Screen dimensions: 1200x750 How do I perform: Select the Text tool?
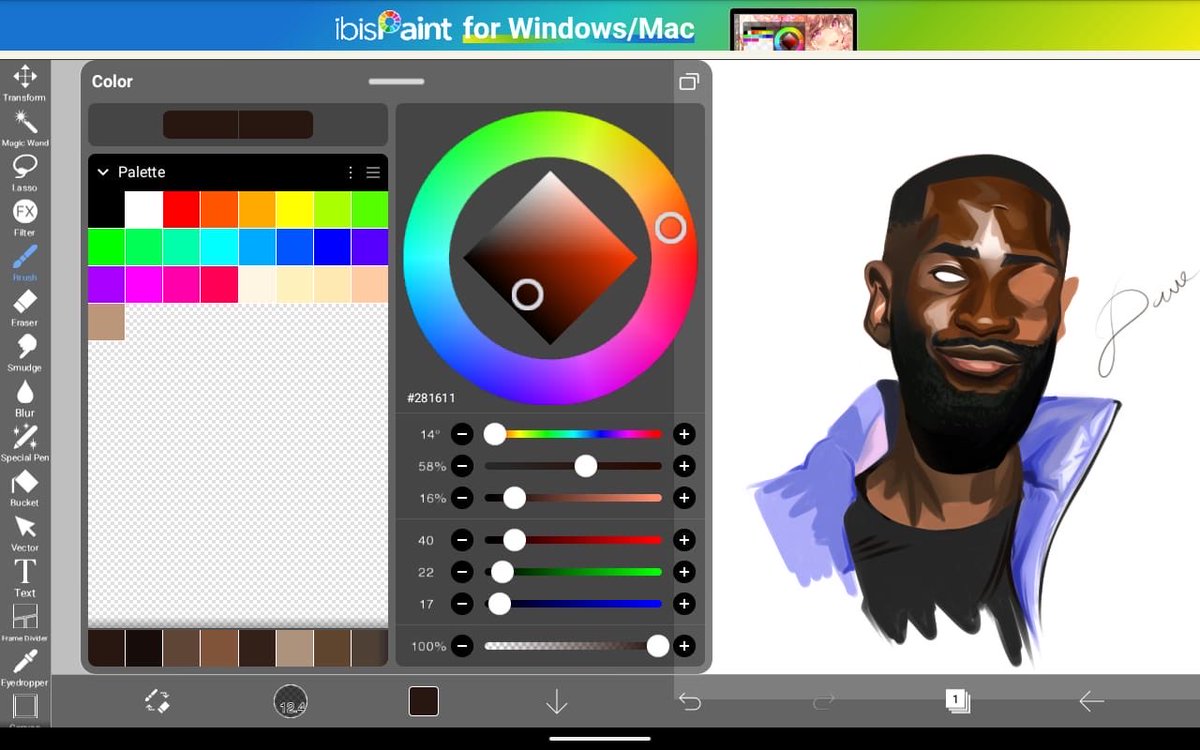click(x=25, y=578)
